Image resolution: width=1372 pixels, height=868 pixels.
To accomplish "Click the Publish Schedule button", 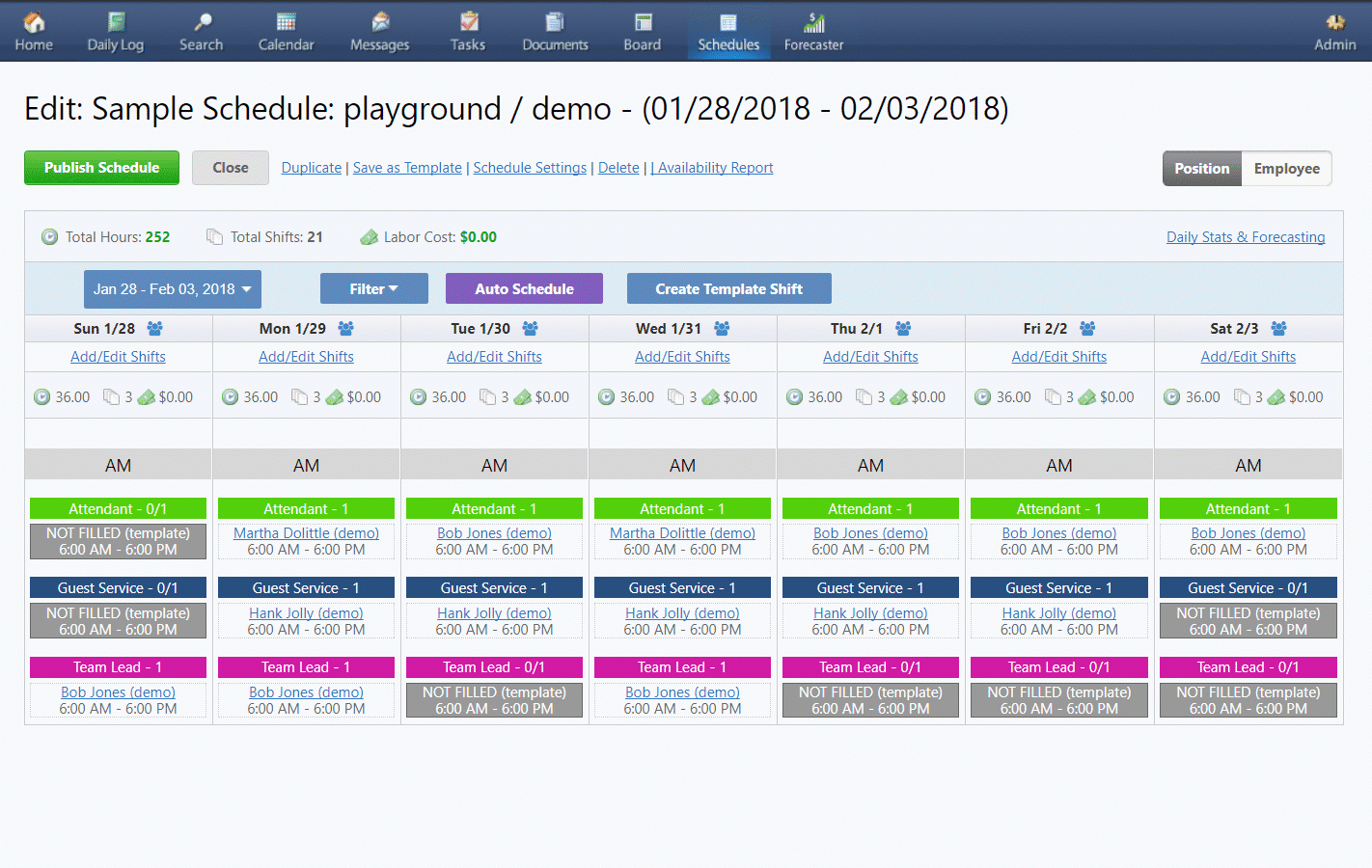I will (x=101, y=167).
